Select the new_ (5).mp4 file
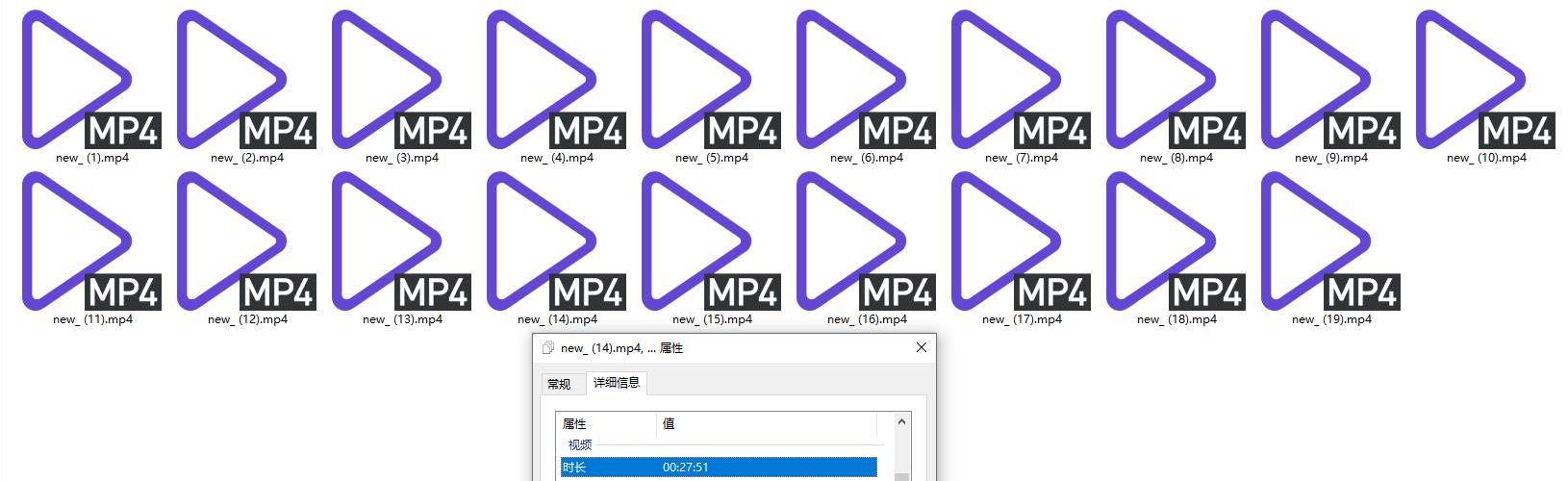The image size is (1568, 481). (x=711, y=81)
